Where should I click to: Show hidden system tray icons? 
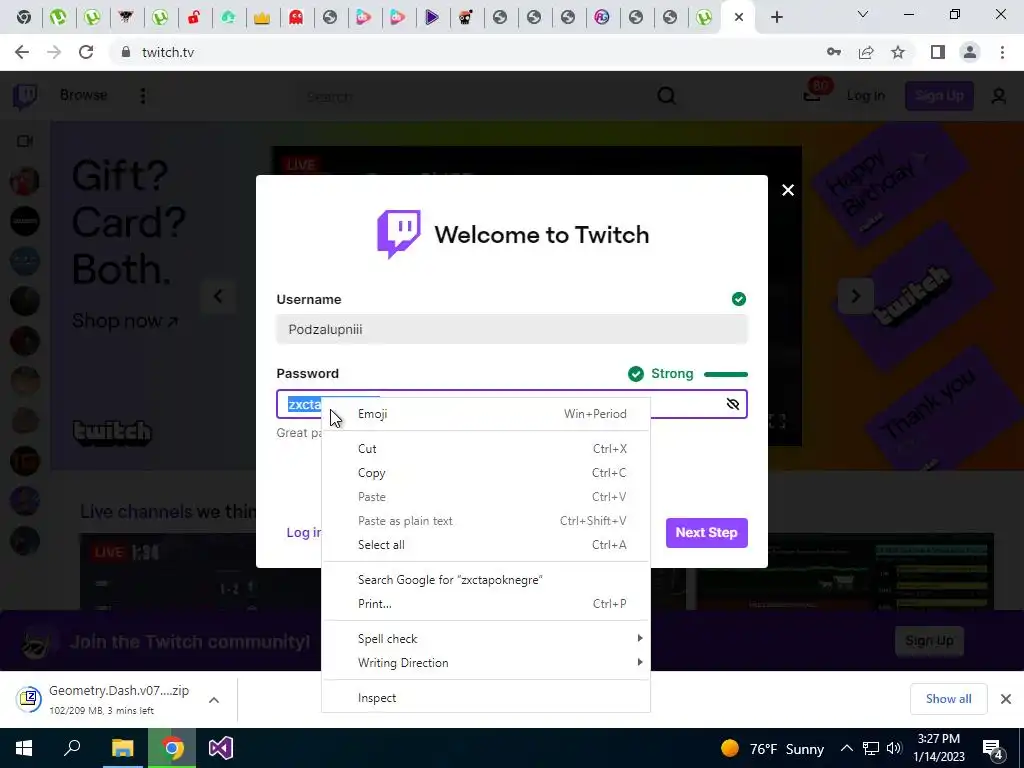click(x=846, y=748)
